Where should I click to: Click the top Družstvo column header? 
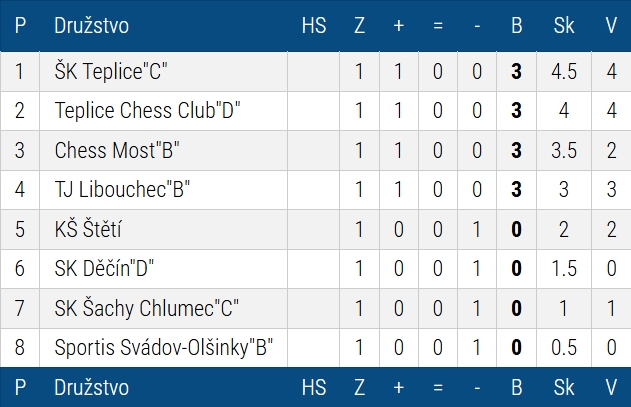pos(91,26)
